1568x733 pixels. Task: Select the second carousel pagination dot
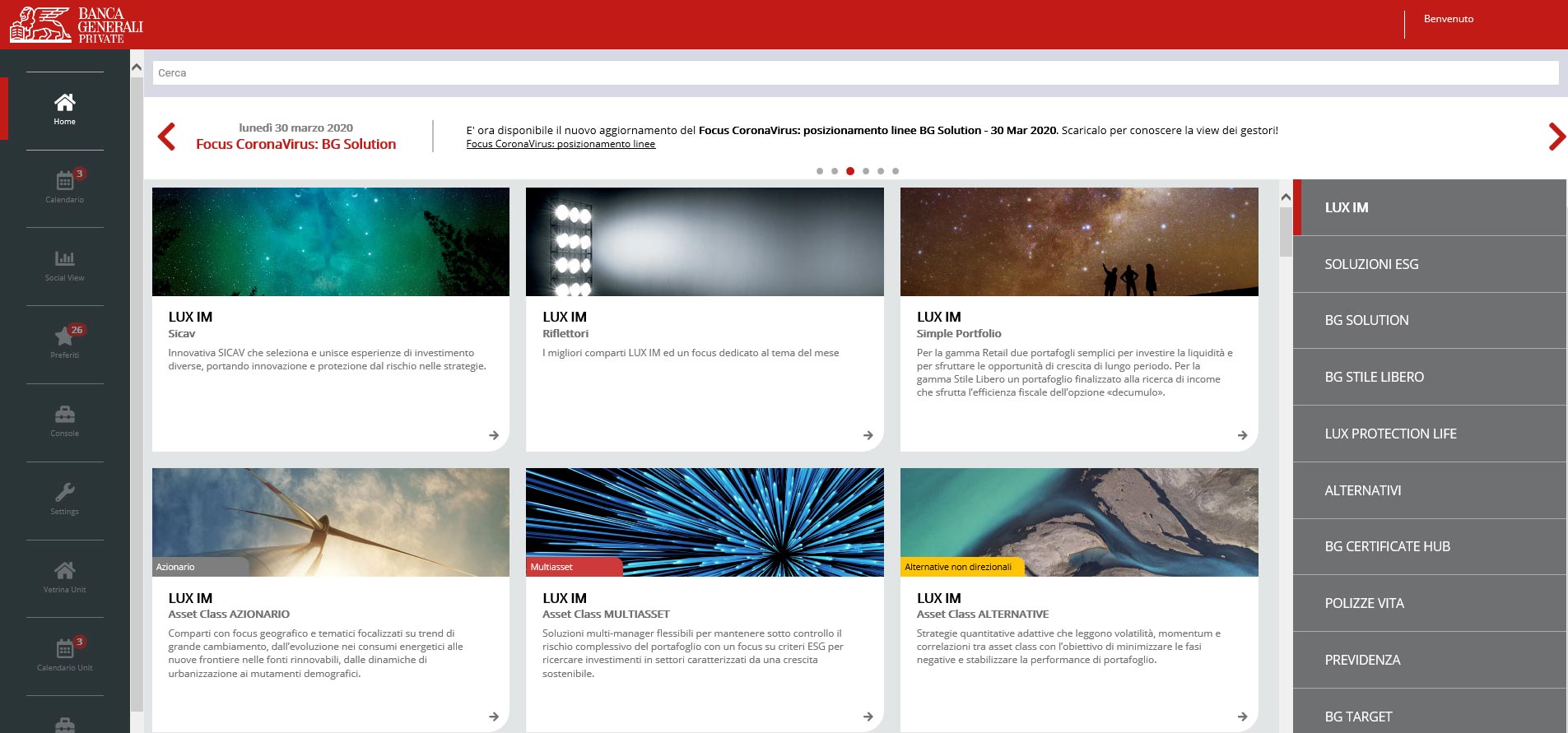point(835,171)
